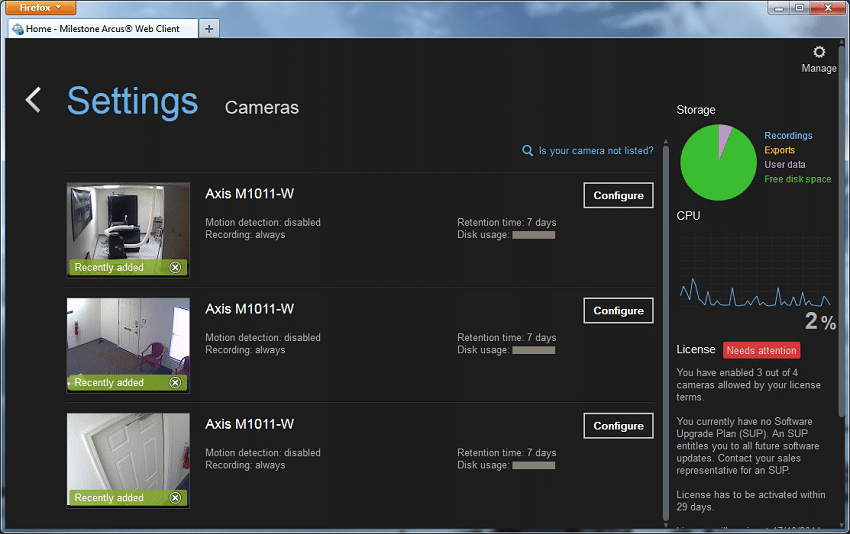The width and height of the screenshot is (850, 534).
Task: Configure the second Axis M1011-W camera
Action: [619, 311]
